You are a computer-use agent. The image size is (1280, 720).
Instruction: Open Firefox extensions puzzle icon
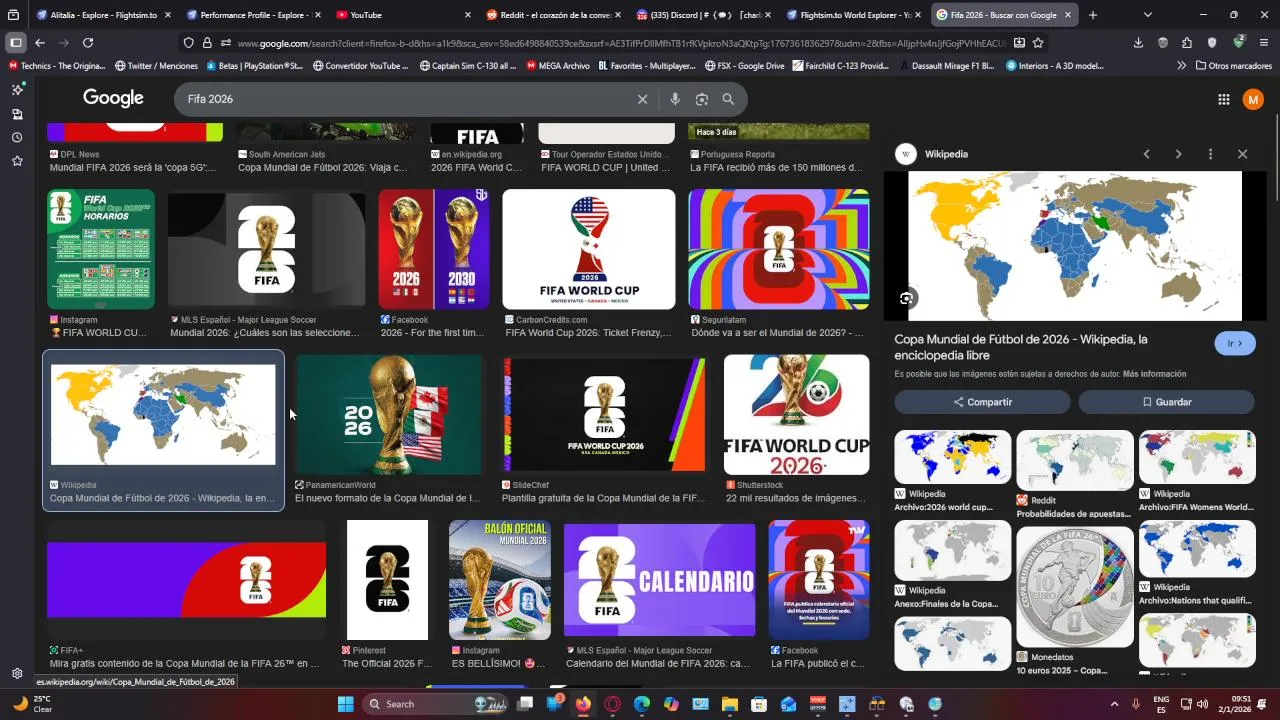pyautogui.click(x=1187, y=43)
